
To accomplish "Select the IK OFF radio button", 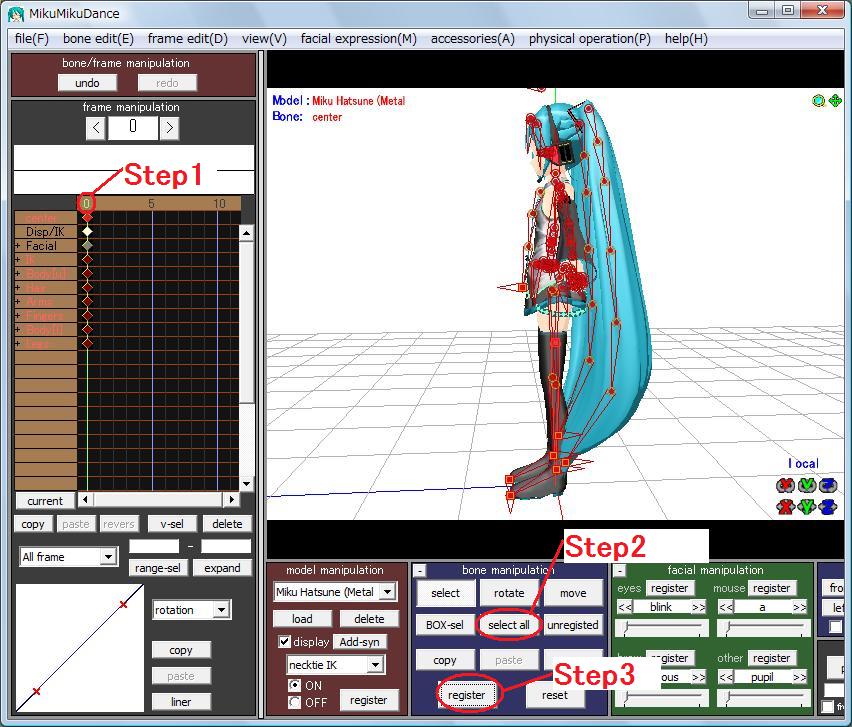I will (295, 703).
